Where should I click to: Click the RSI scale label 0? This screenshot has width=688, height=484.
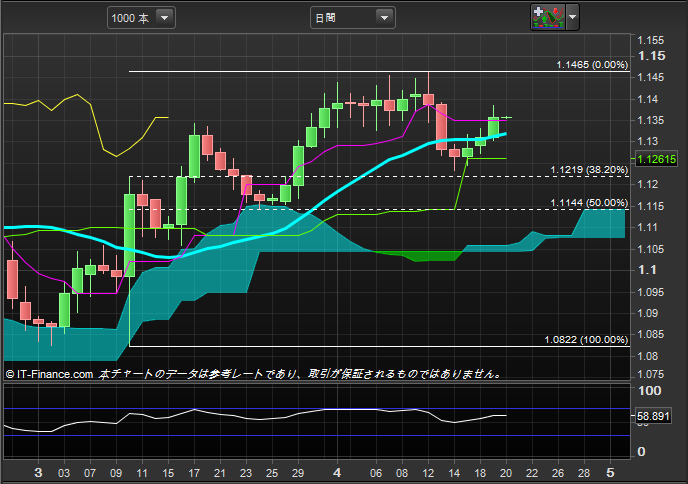(641, 452)
